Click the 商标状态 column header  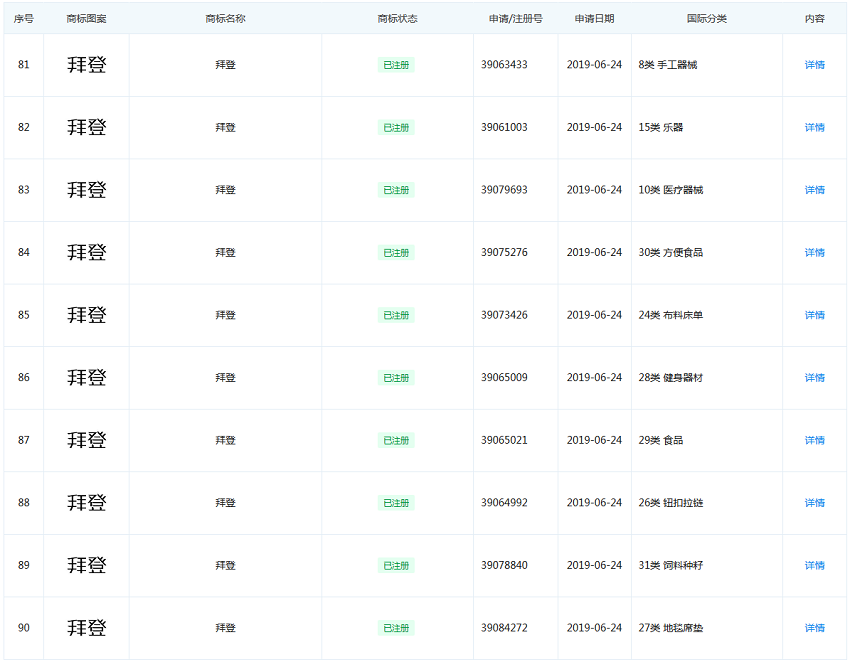[397, 19]
